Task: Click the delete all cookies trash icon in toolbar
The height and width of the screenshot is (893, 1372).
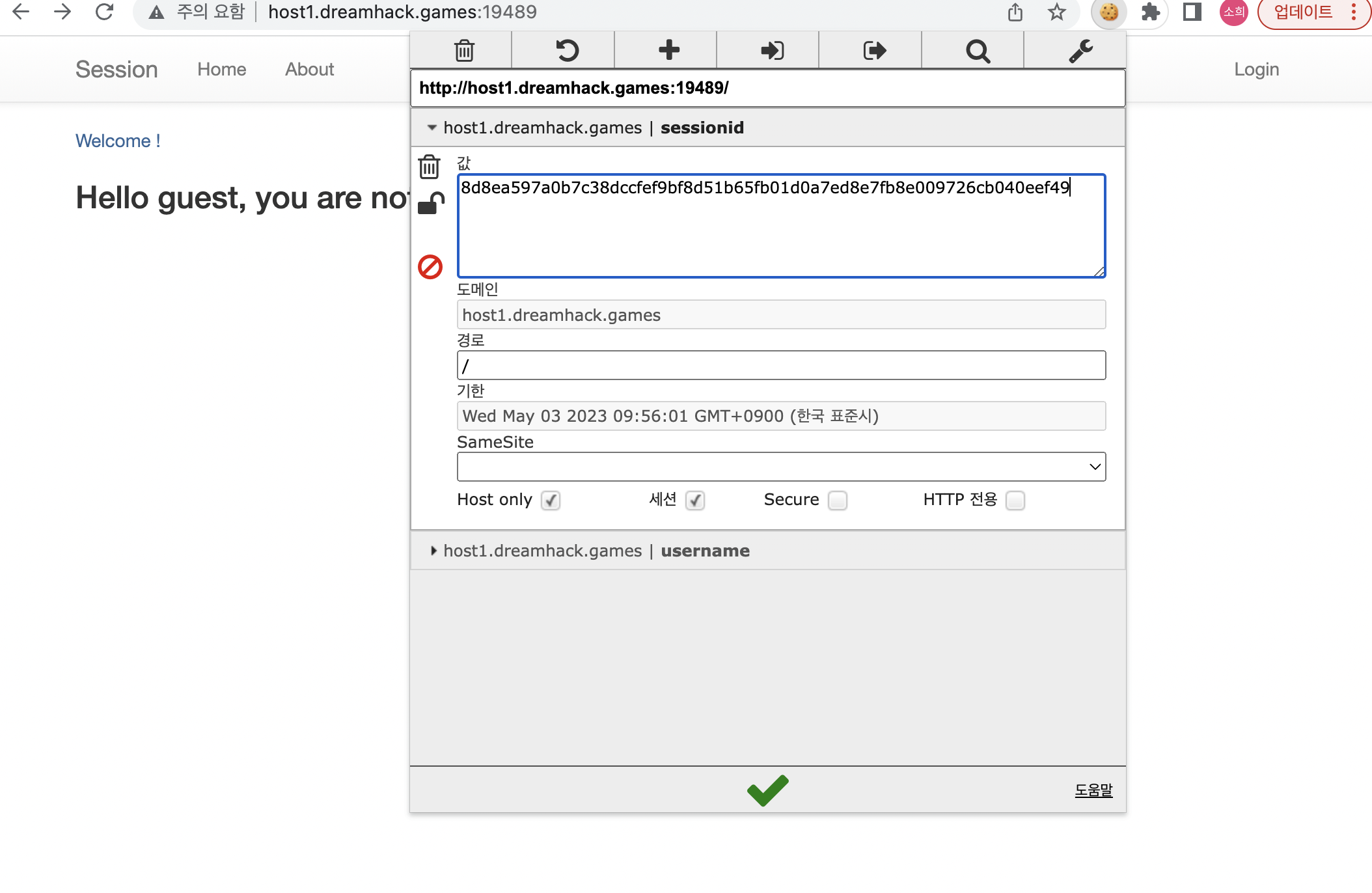Action: [x=463, y=50]
